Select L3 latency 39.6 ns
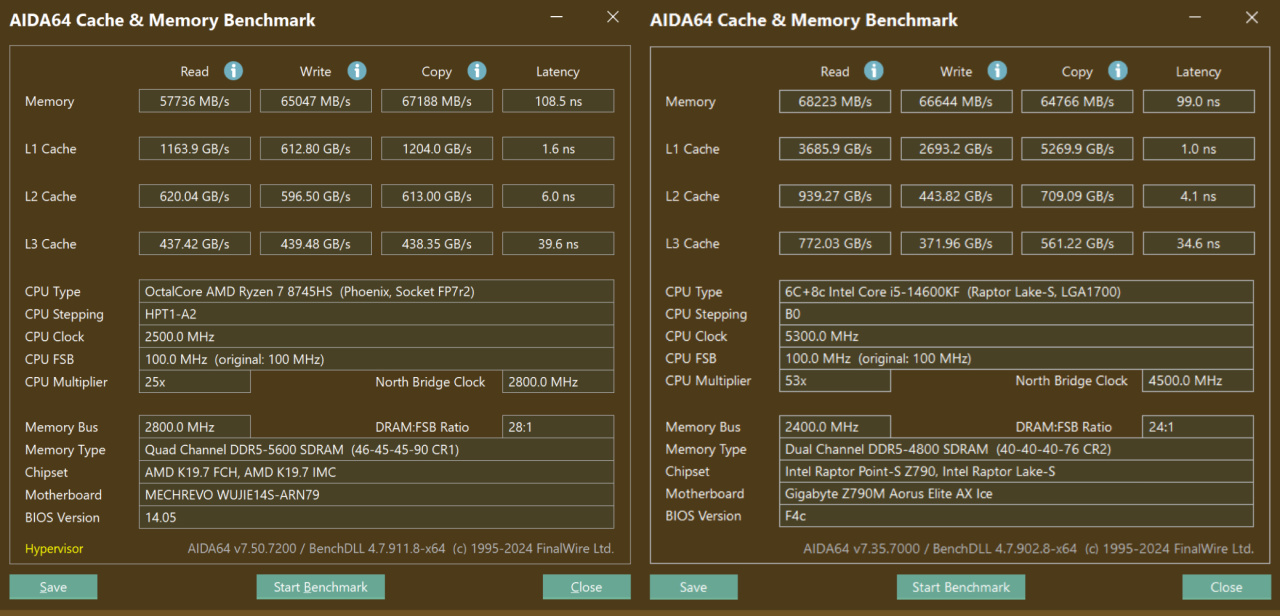Image resolution: width=1280 pixels, height=616 pixels. pyautogui.click(x=558, y=244)
